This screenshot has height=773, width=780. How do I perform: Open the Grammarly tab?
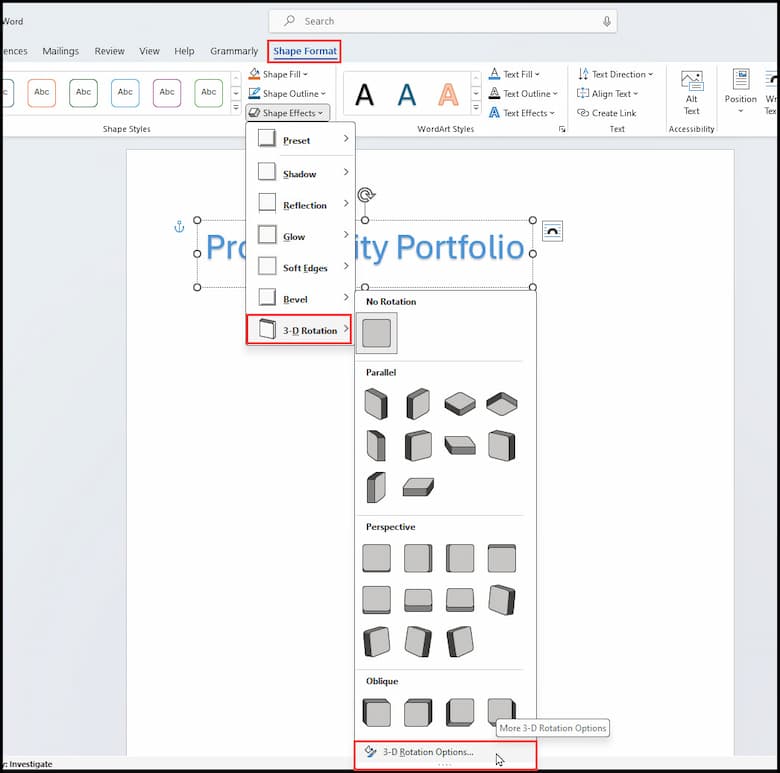point(234,51)
